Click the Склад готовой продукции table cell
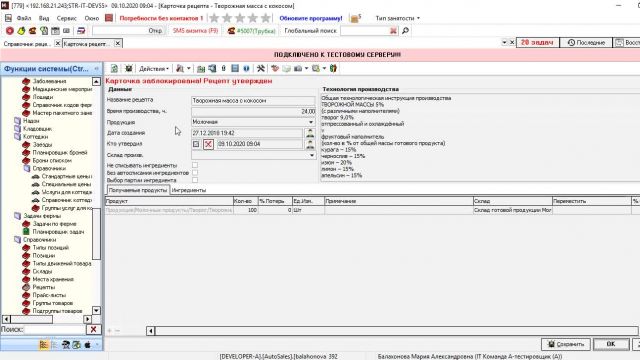 pyautogui.click(x=512, y=210)
